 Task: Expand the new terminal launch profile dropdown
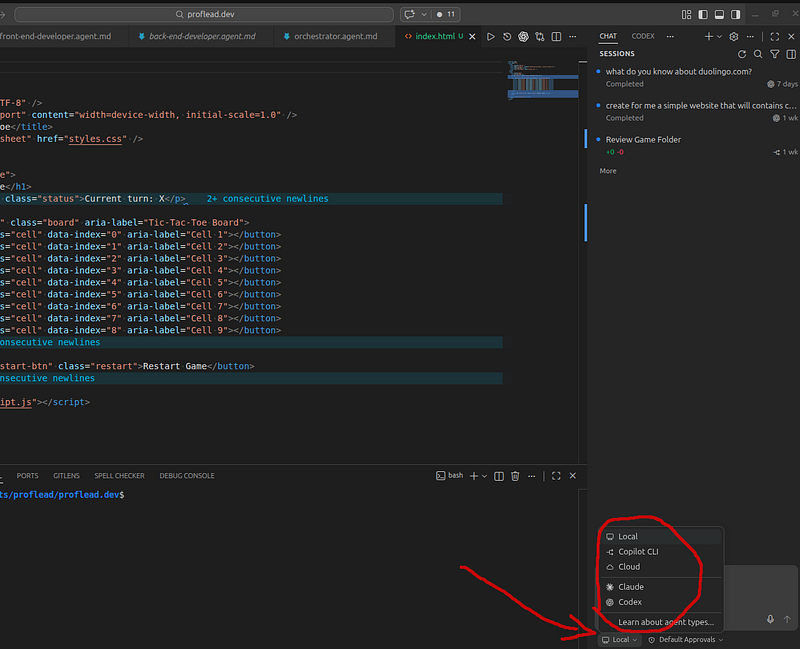pos(485,476)
